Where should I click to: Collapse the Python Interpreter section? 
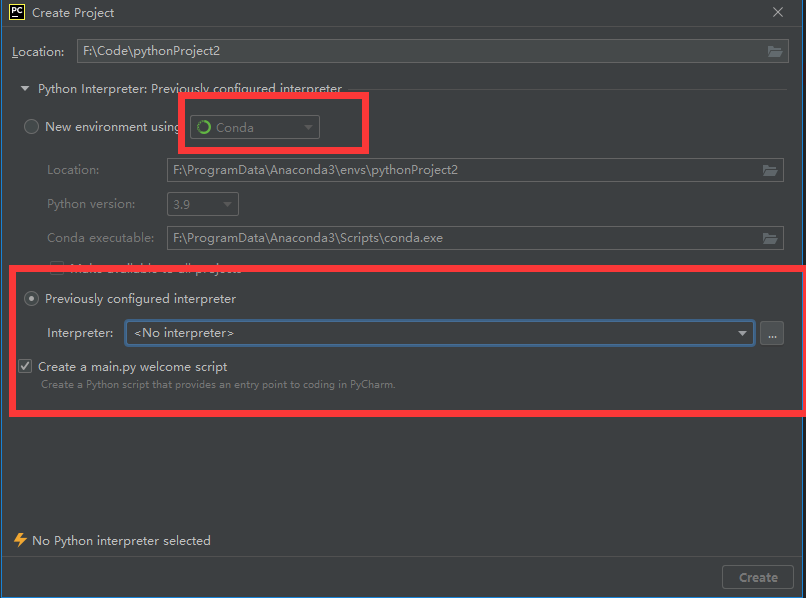pyautogui.click(x=25, y=88)
